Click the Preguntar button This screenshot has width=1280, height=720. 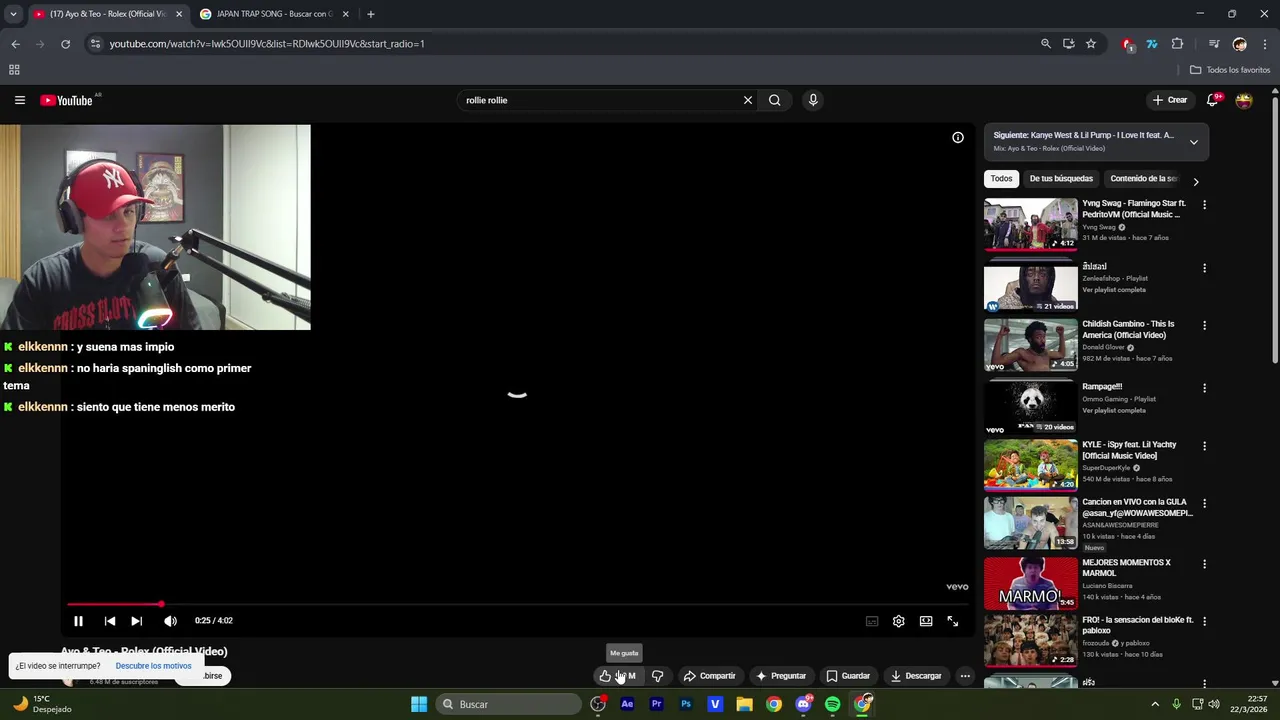[x=781, y=676]
